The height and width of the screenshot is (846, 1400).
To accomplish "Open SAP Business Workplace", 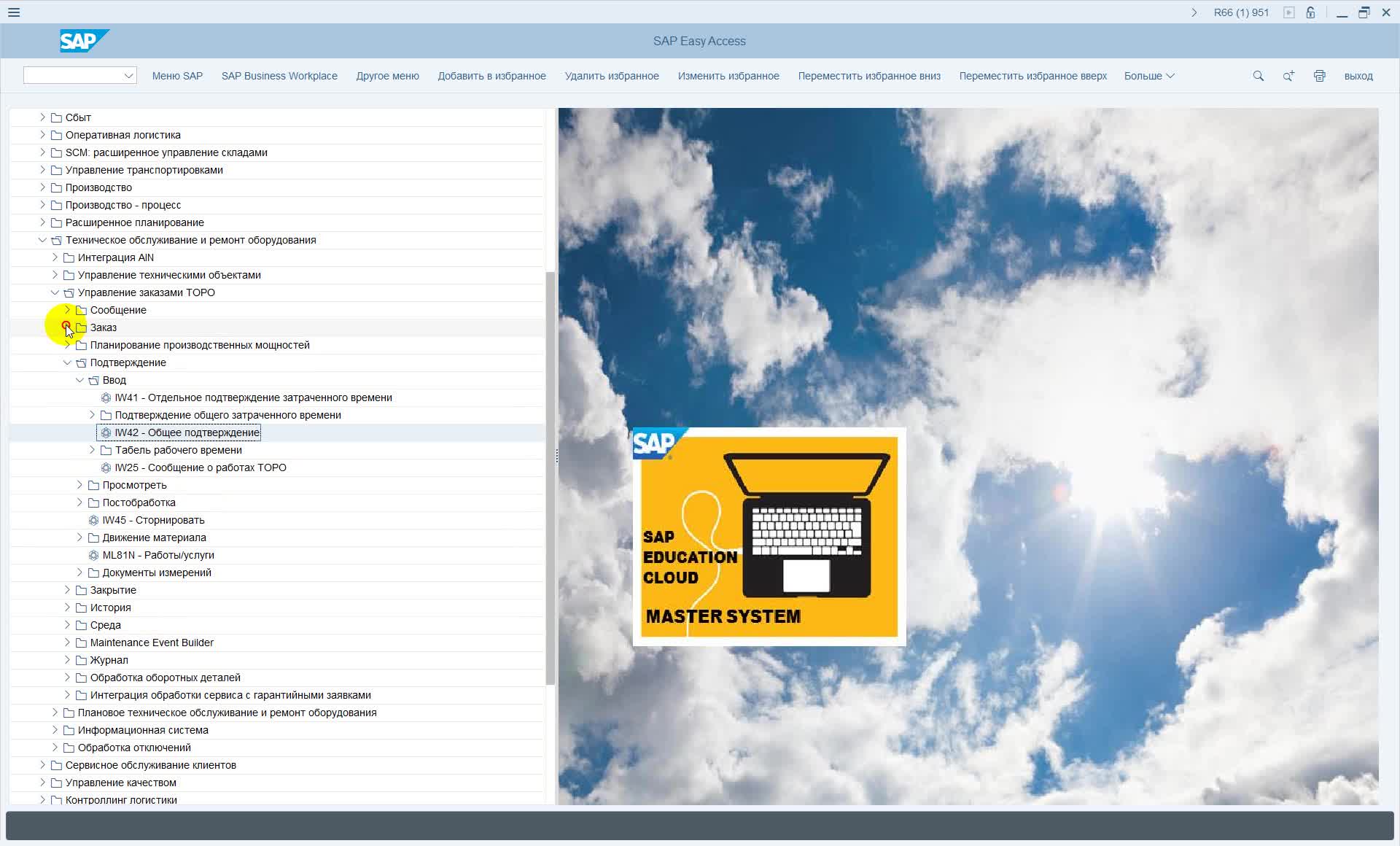I will pos(279,76).
